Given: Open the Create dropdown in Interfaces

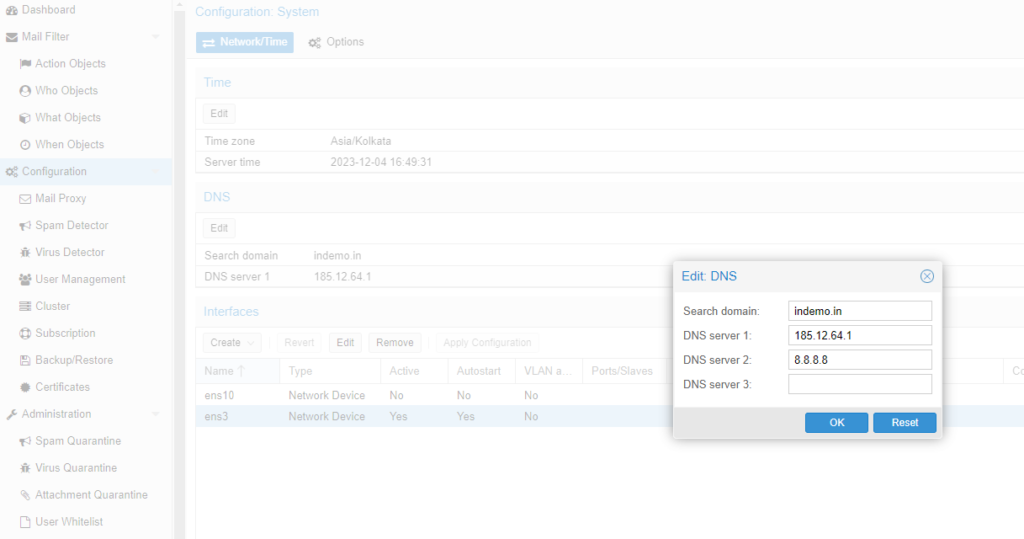Looking at the screenshot, I should click(x=232, y=342).
